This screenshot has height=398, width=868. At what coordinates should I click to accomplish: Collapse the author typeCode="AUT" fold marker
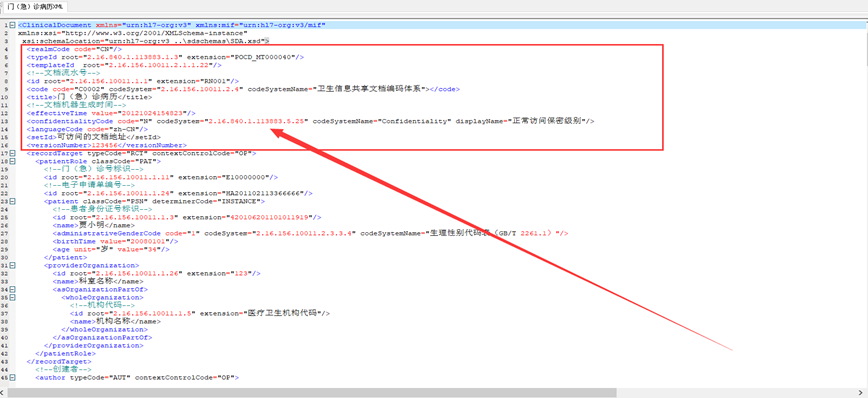coord(12,378)
